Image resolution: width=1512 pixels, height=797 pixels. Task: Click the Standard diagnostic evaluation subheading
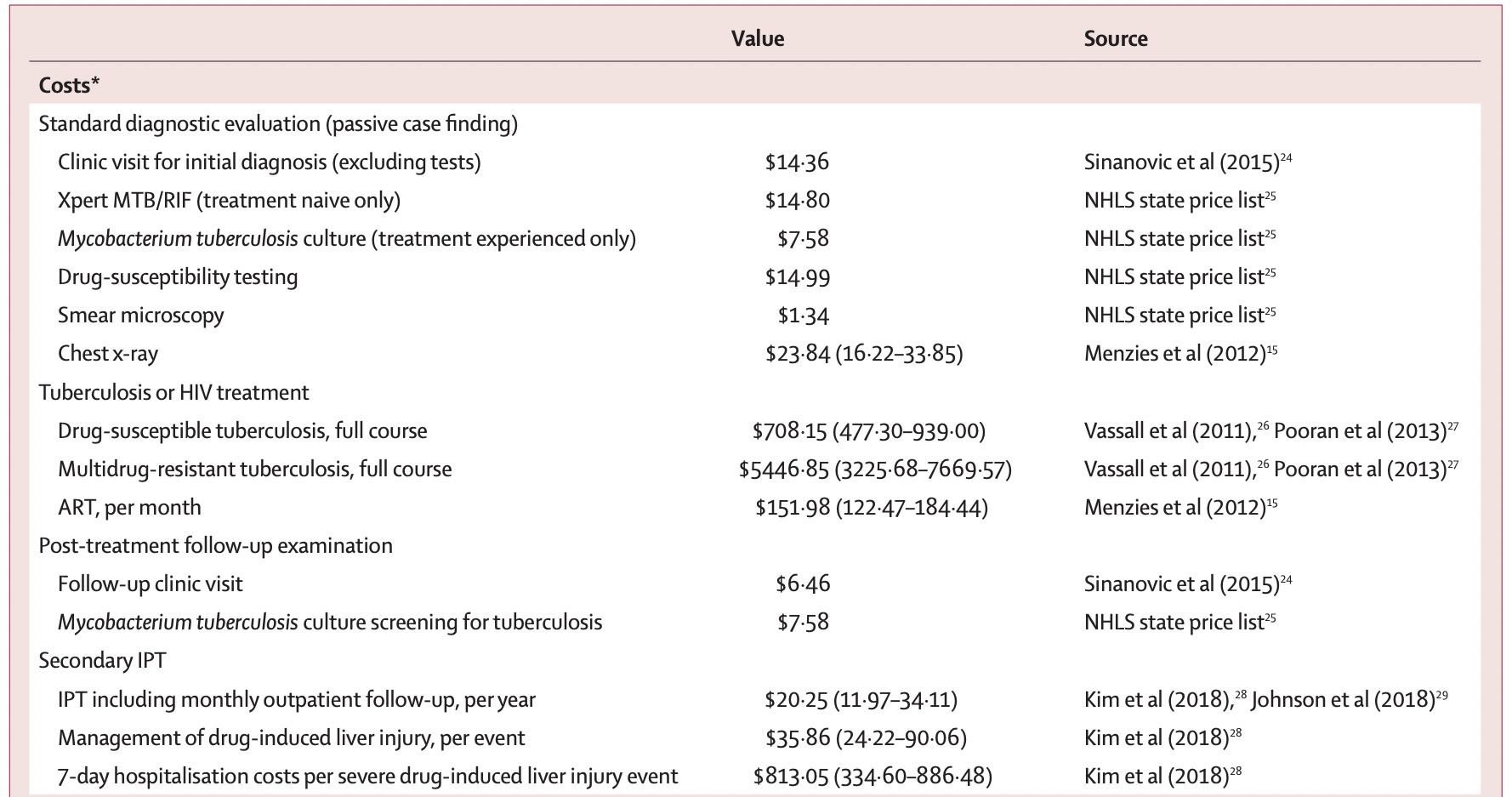pyautogui.click(x=278, y=123)
